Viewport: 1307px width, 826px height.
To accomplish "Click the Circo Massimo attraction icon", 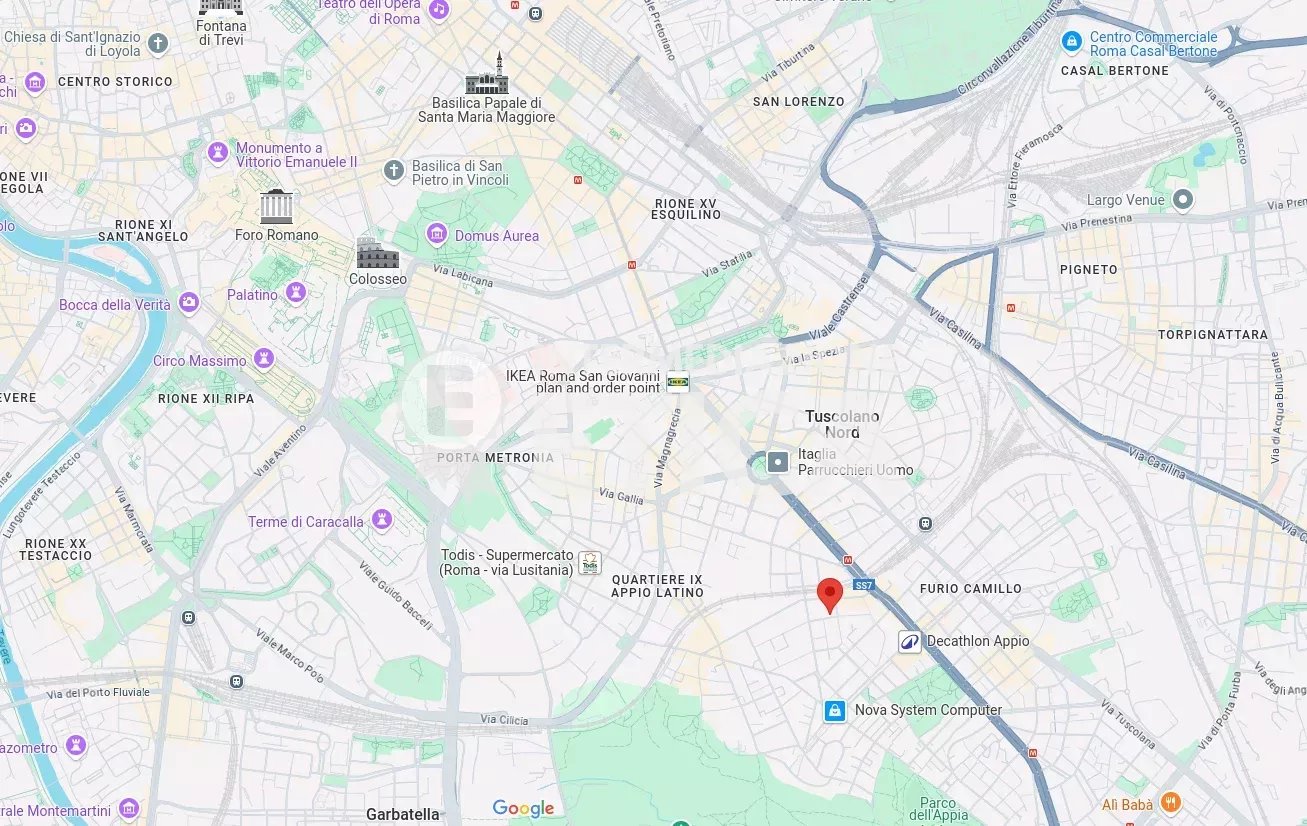I will point(264,359).
